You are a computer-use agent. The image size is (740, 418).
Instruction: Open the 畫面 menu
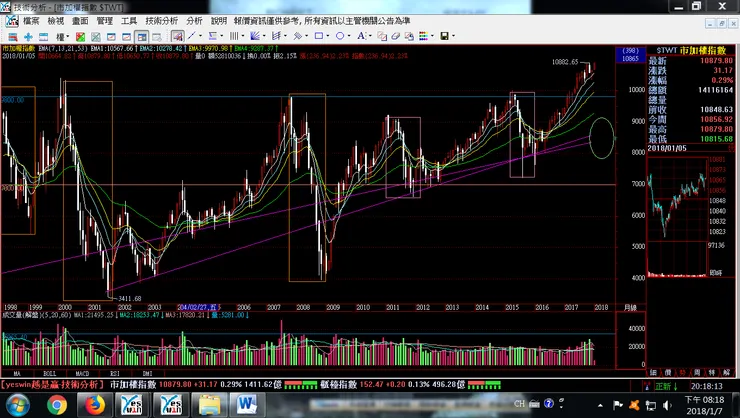pyautogui.click(x=80, y=21)
